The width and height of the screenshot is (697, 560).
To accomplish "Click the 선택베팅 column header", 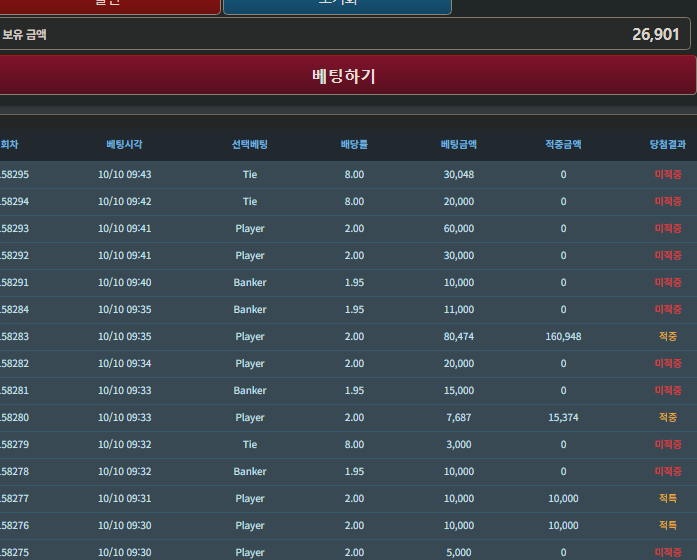I will pyautogui.click(x=250, y=144).
